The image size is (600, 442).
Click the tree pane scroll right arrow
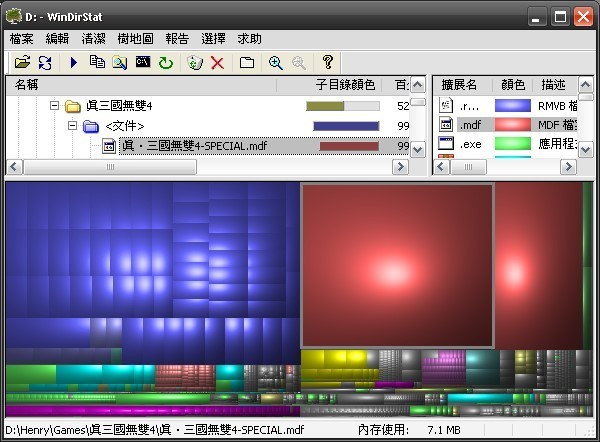tap(400, 167)
